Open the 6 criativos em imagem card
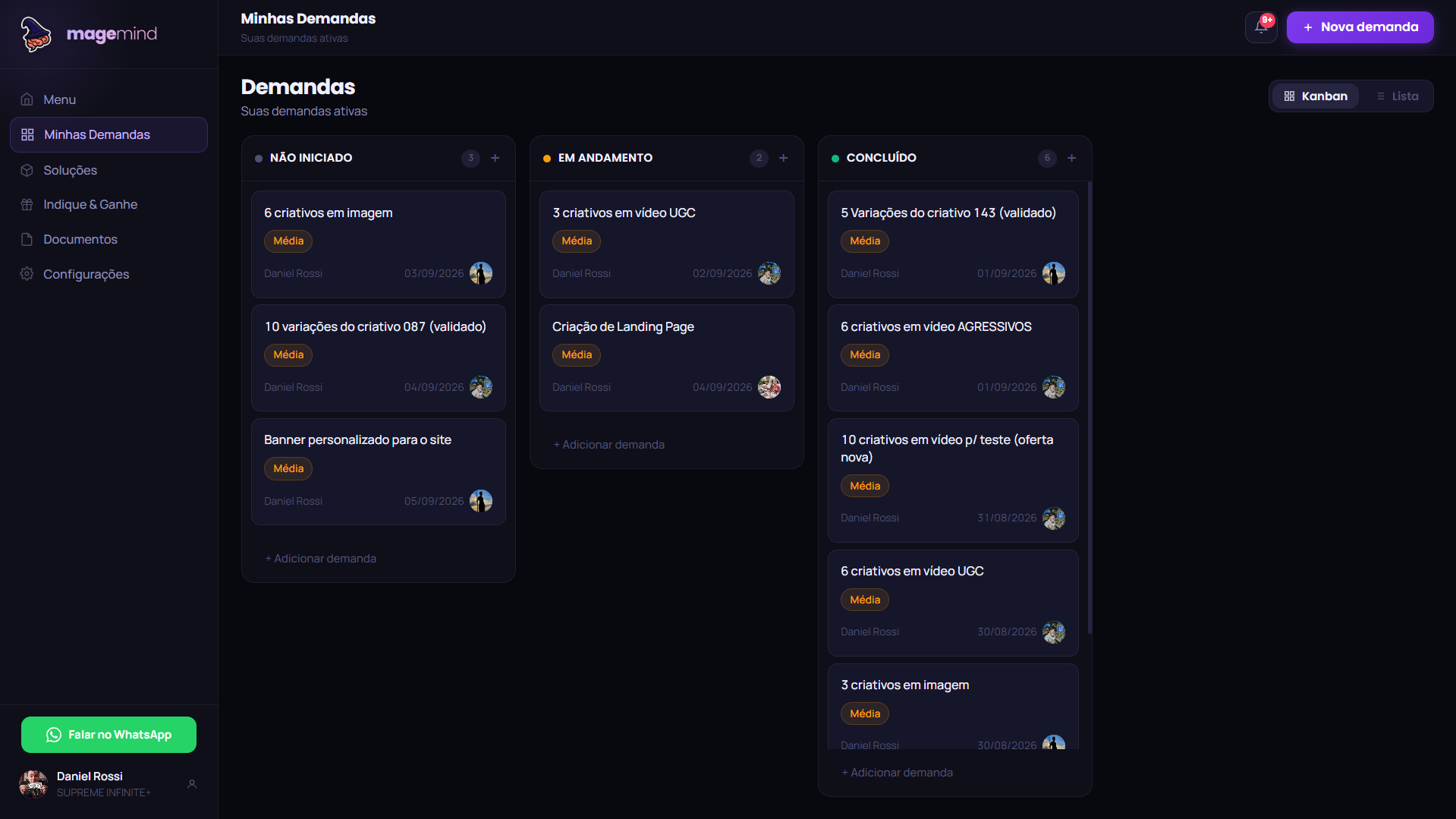The height and width of the screenshot is (819, 1456). 378,244
